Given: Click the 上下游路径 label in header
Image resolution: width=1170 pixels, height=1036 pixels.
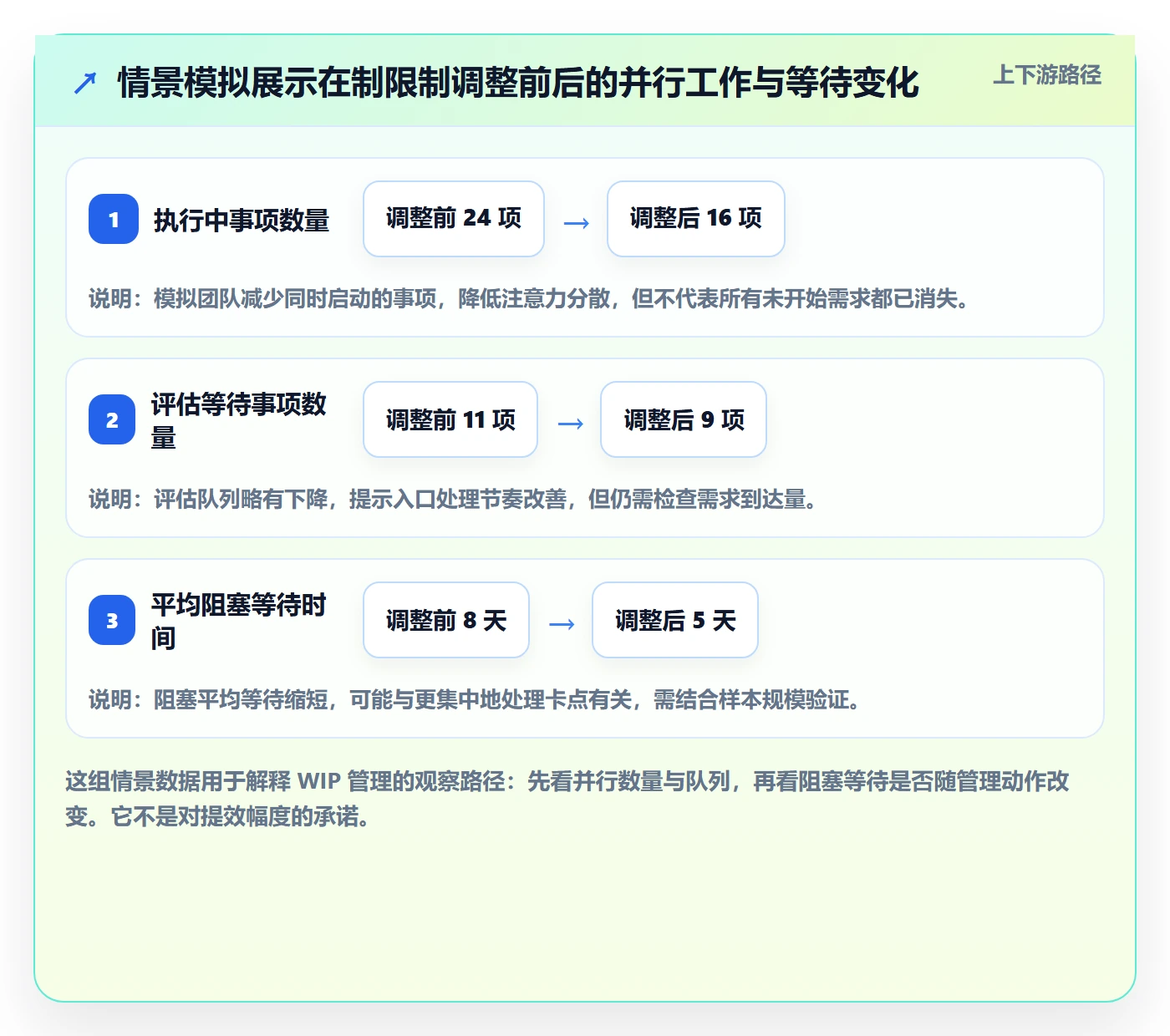Looking at the screenshot, I should coord(1047,75).
